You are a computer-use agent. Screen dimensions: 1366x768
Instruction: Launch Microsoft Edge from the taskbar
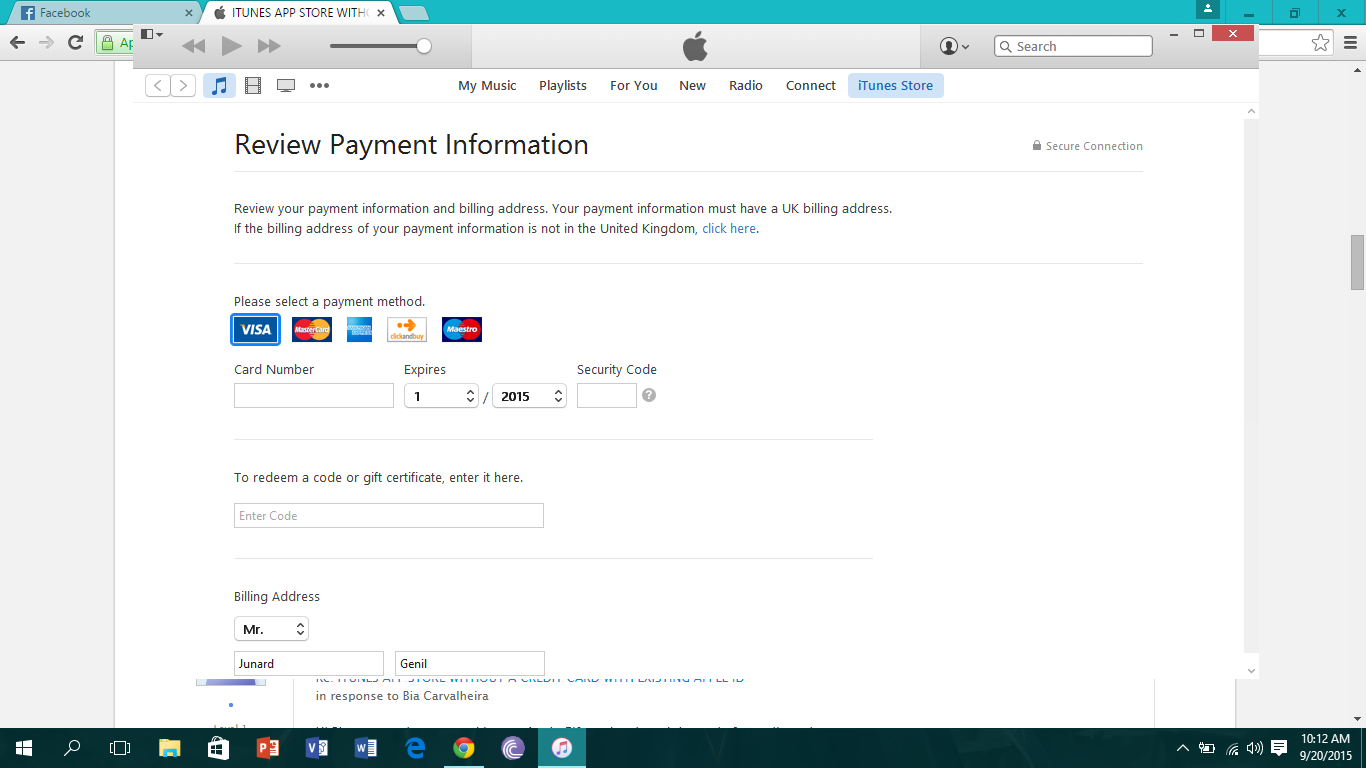click(x=414, y=748)
